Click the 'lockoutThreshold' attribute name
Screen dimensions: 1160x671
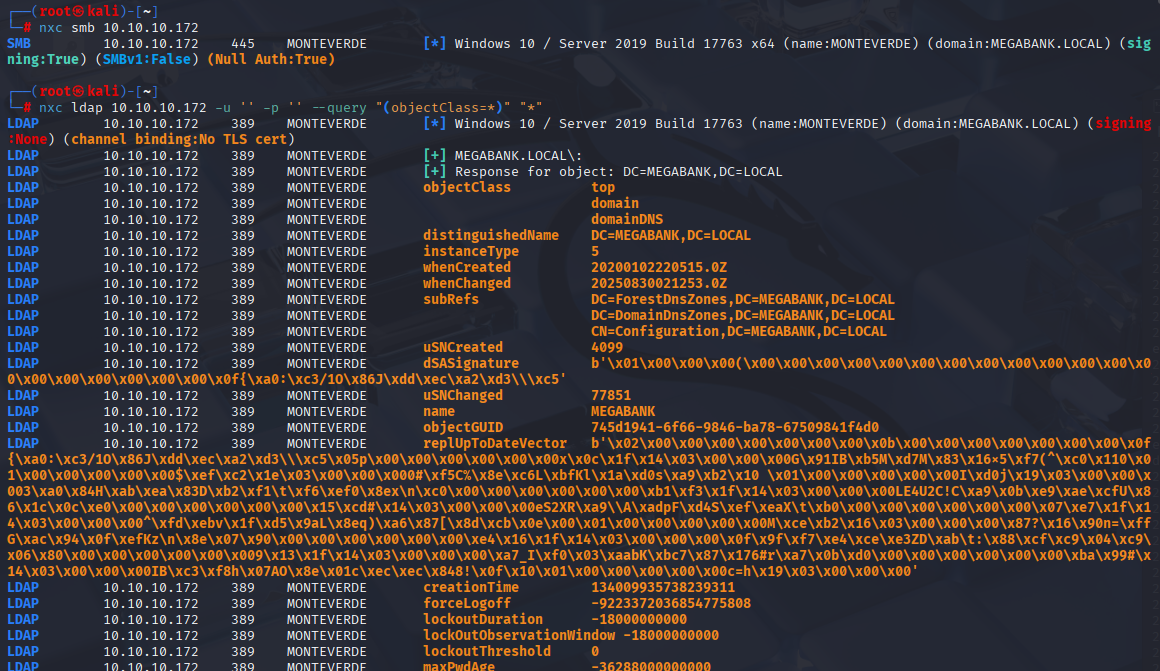(487, 652)
